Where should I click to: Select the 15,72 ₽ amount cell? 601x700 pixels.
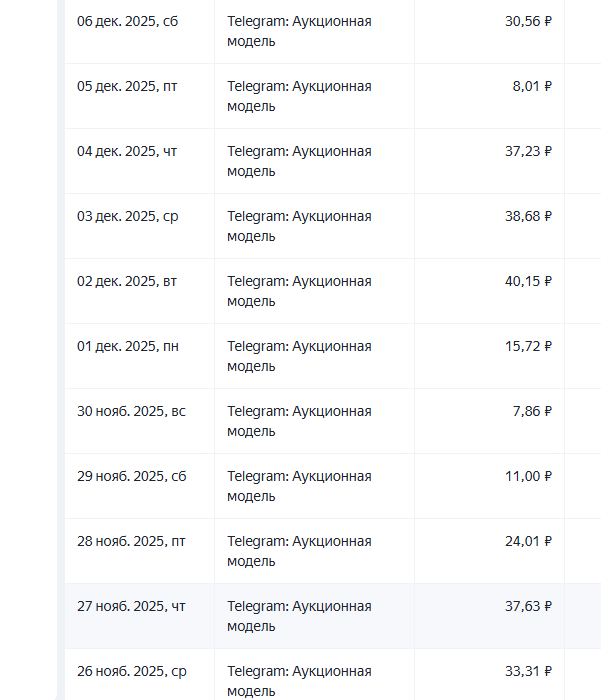pyautogui.click(x=528, y=346)
